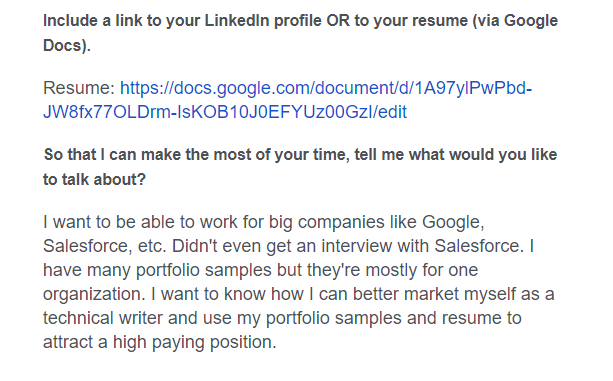Click the "to talk about?" heading line

pyautogui.click(x=94, y=179)
